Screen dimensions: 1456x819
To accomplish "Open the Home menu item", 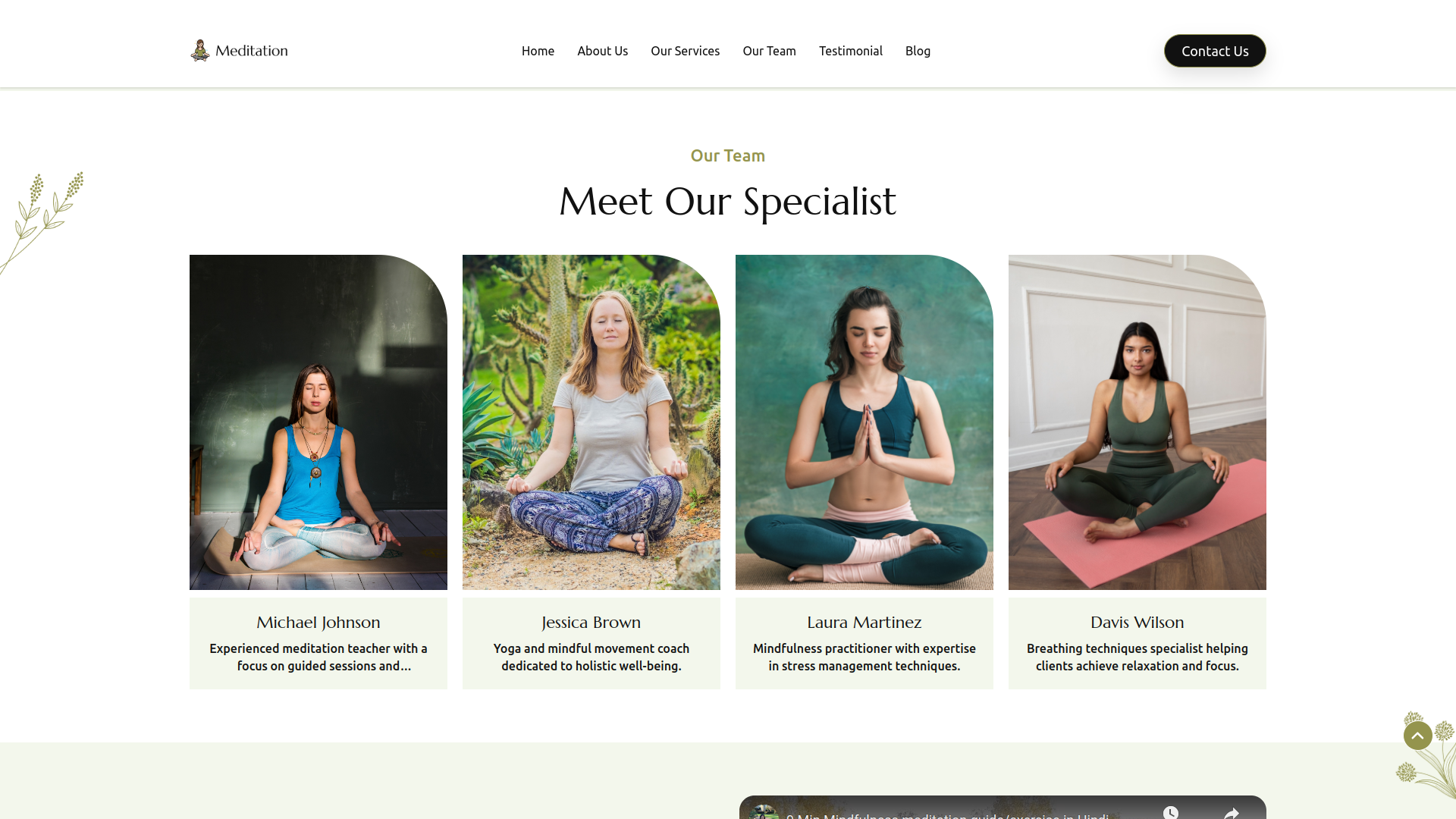I will (538, 51).
